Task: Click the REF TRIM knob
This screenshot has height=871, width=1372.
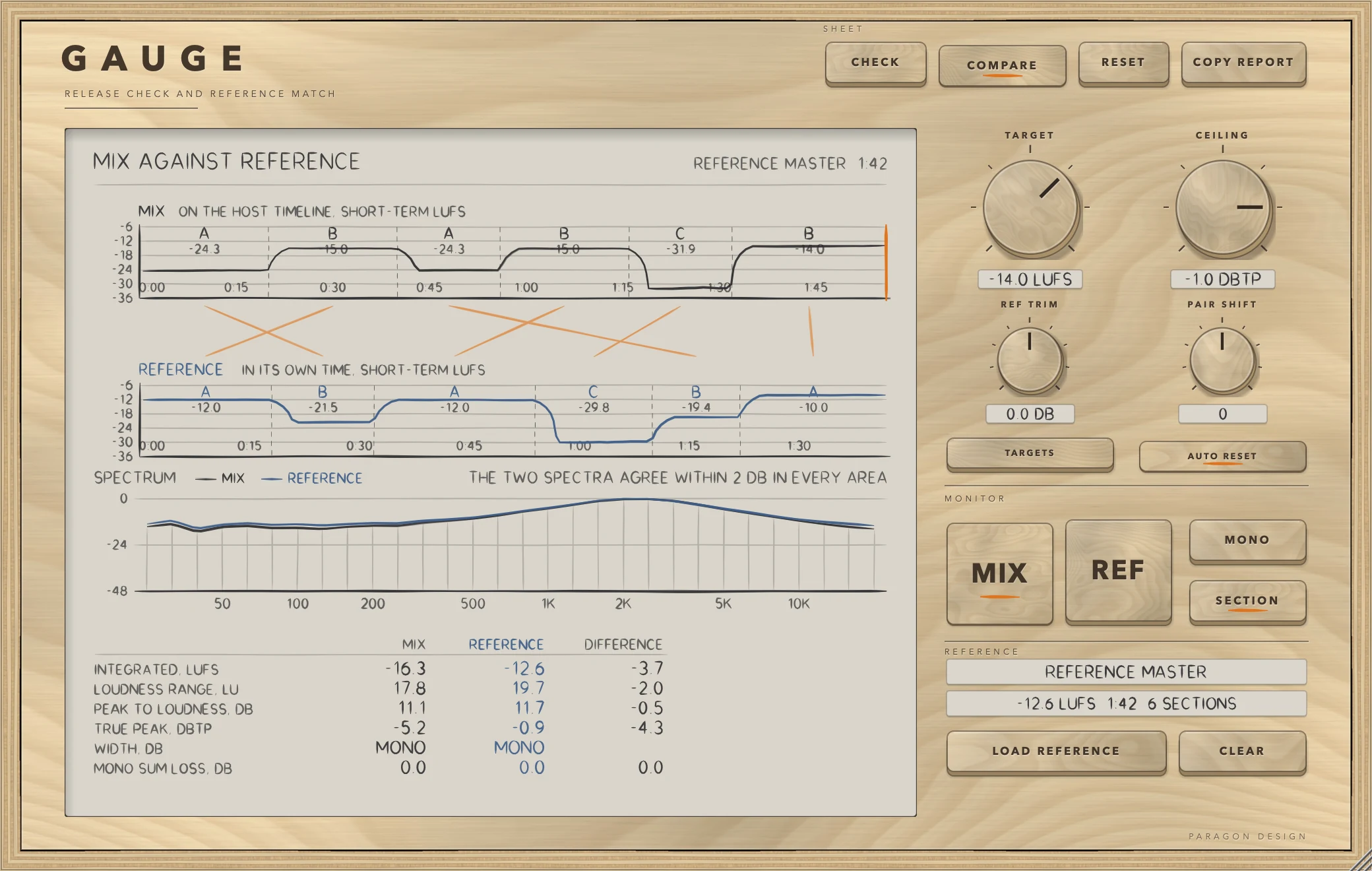Action: (x=1030, y=360)
